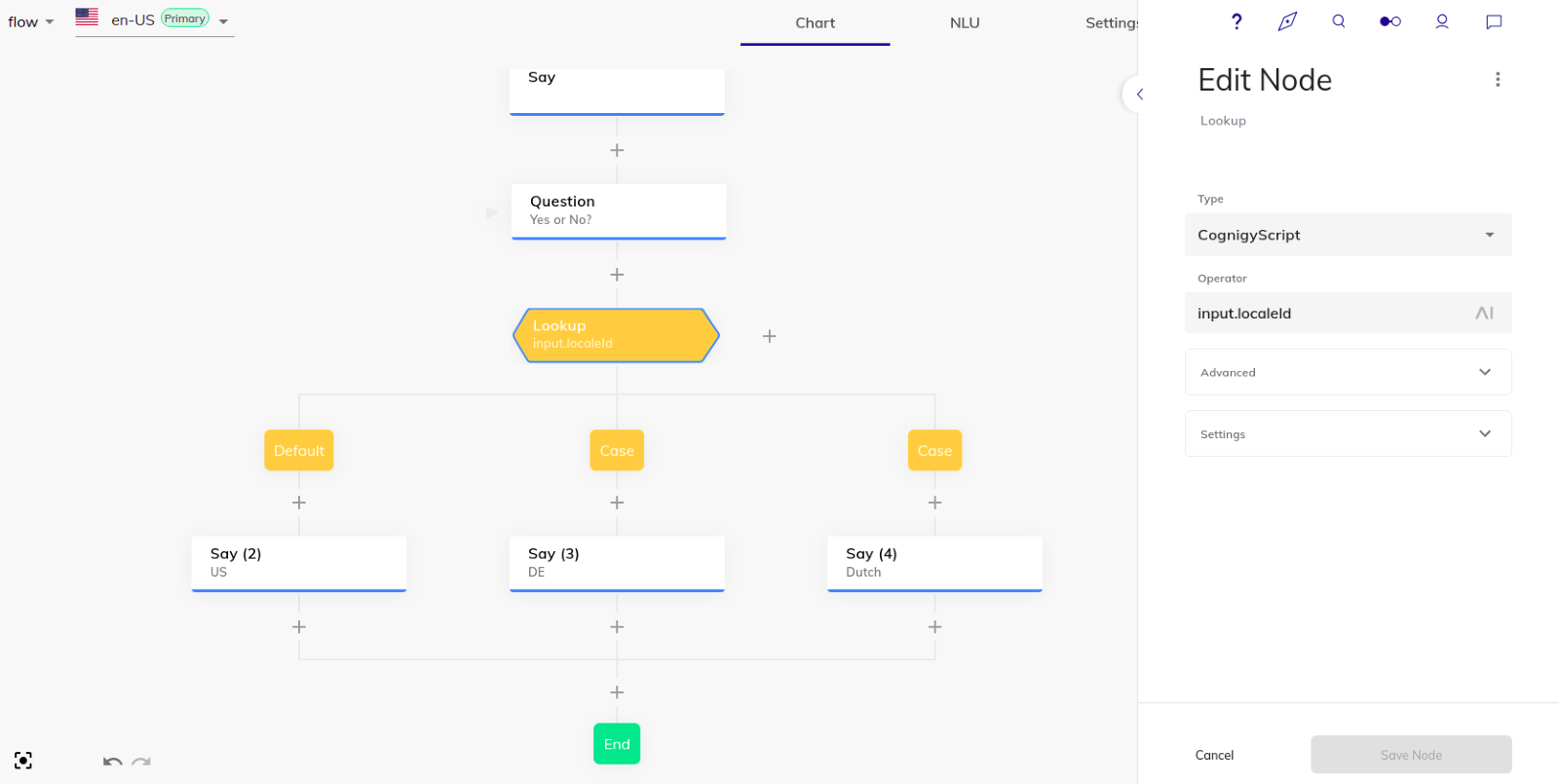Click the user profile icon
This screenshot has width=1559, height=784.
coord(1442,21)
